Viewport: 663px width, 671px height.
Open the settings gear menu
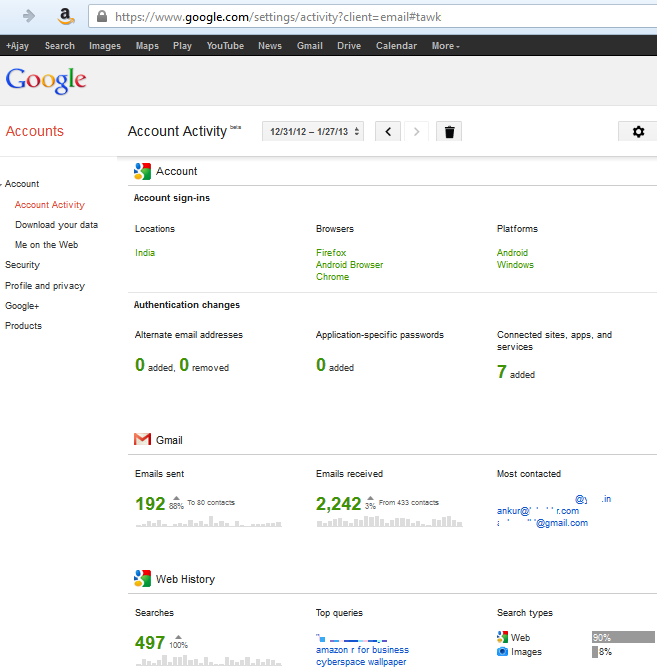[x=638, y=132]
